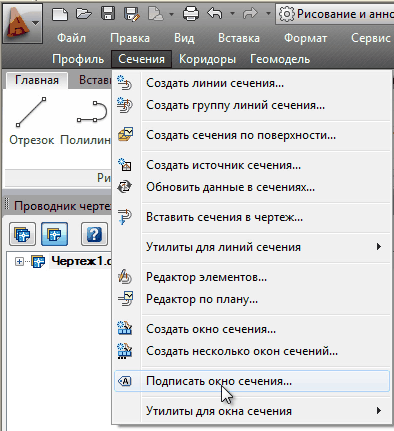This screenshot has height=431, width=394.
Task: Select the Чертеж1 drawing in the tree
Action: [81, 261]
